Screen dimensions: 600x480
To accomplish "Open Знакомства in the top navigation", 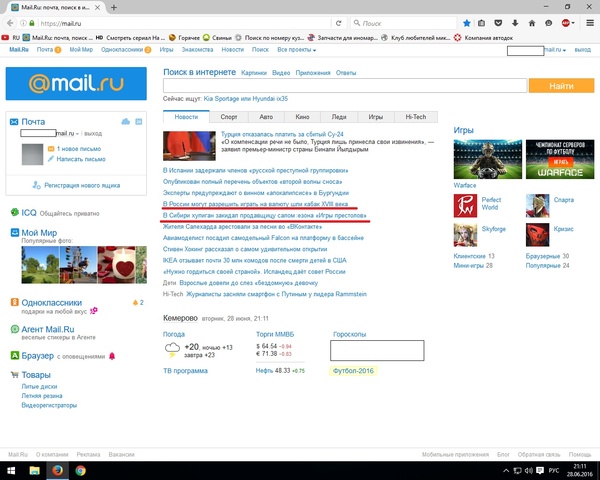I will 197,50.
